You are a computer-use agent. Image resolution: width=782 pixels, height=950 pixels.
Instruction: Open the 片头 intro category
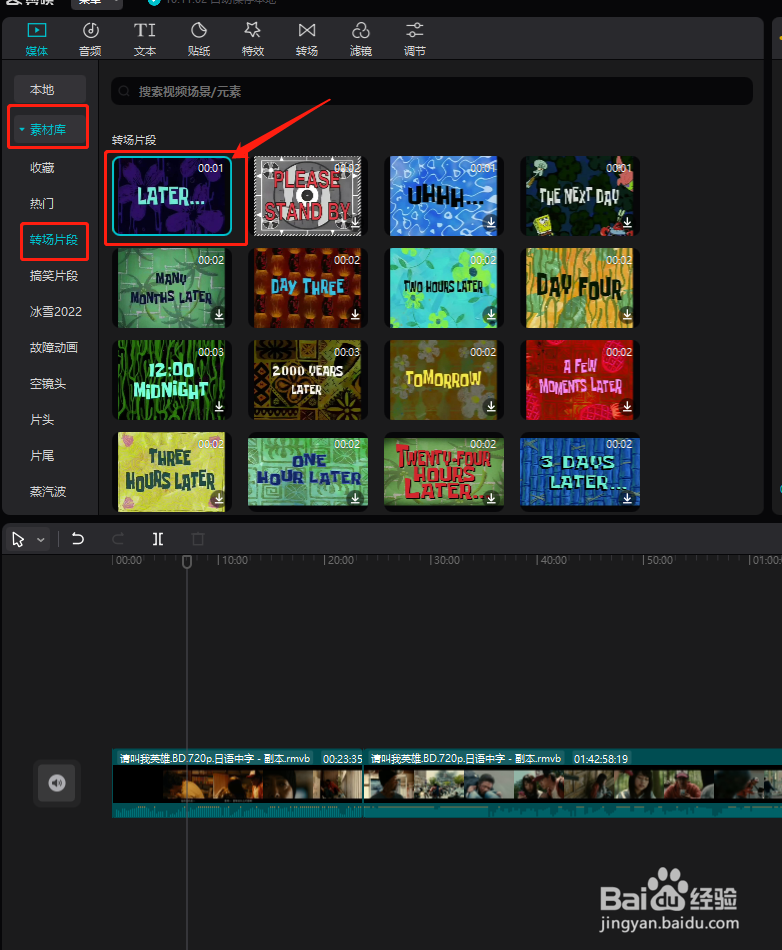point(42,419)
